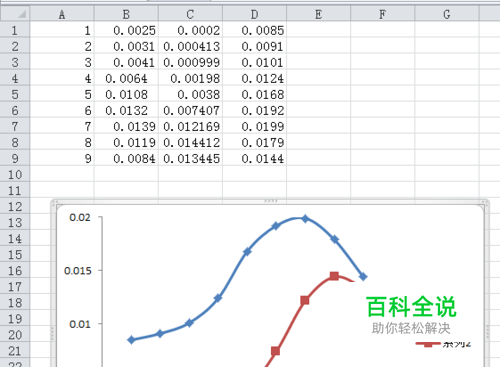Click the leftmost blue diamond data point

click(x=131, y=340)
